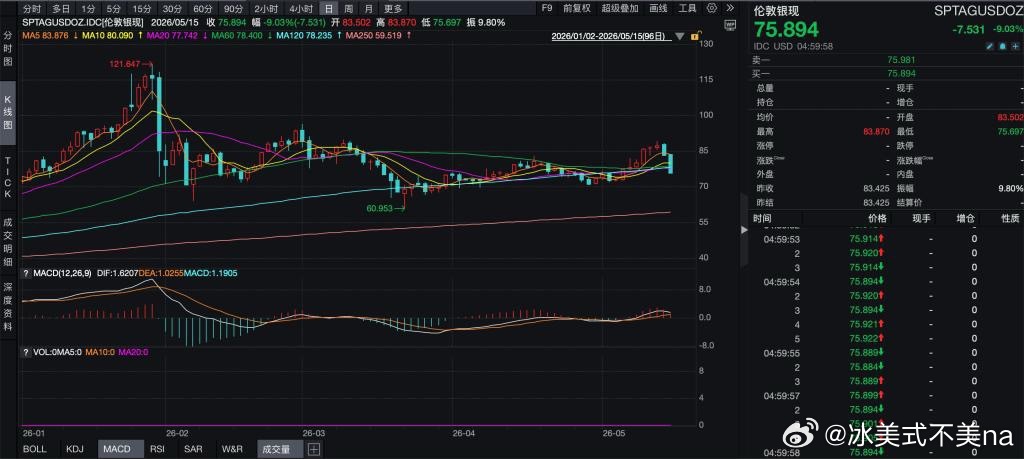
Task: Open MACD indicator help question mark
Action: click(26, 272)
